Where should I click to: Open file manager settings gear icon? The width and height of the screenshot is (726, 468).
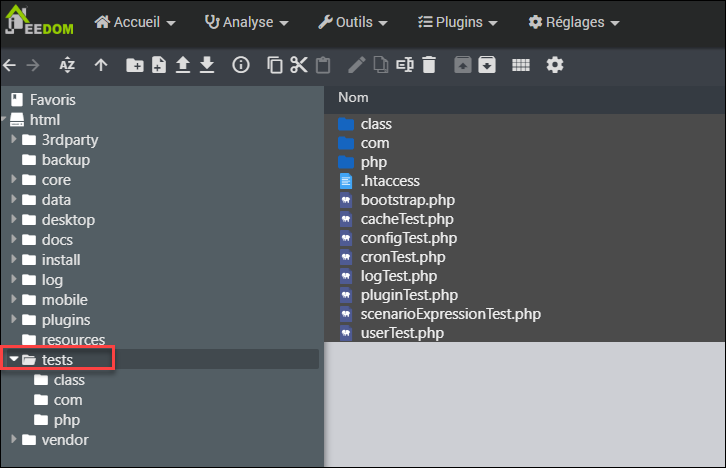(x=554, y=65)
